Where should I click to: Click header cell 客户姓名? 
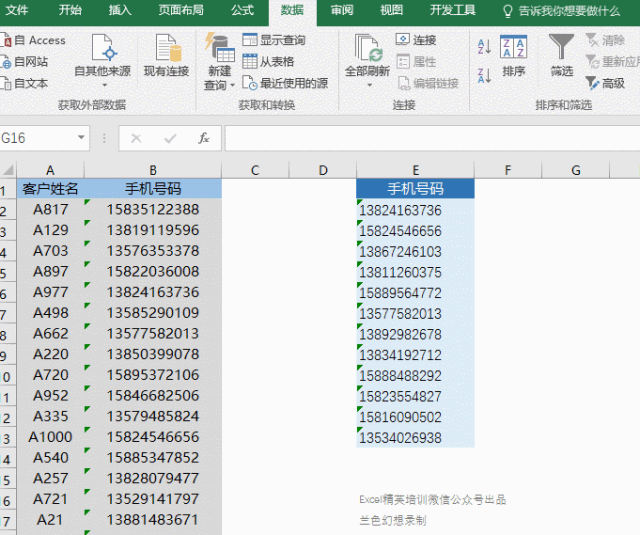click(50, 189)
